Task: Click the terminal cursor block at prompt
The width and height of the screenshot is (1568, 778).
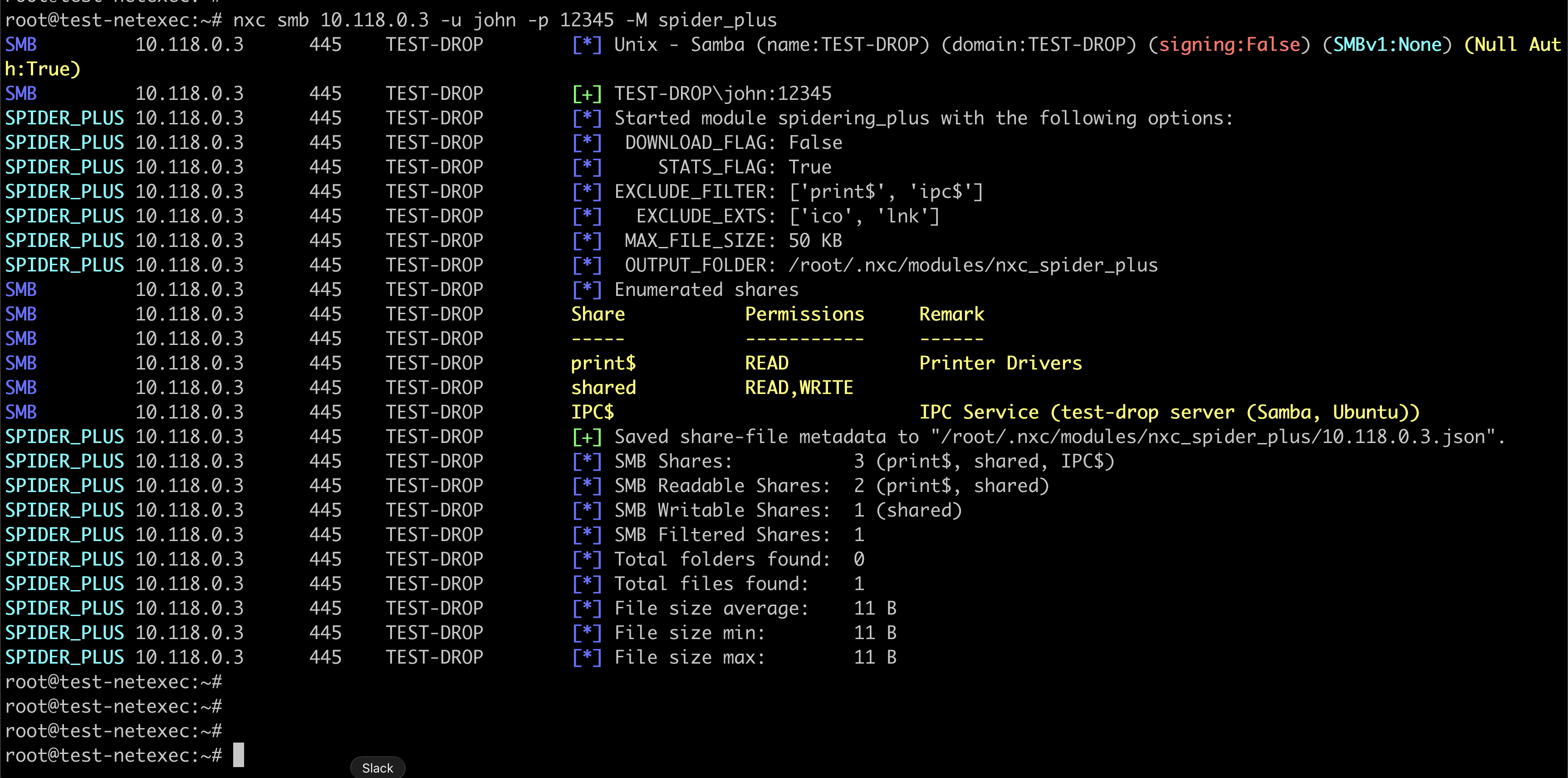Action: (x=239, y=755)
